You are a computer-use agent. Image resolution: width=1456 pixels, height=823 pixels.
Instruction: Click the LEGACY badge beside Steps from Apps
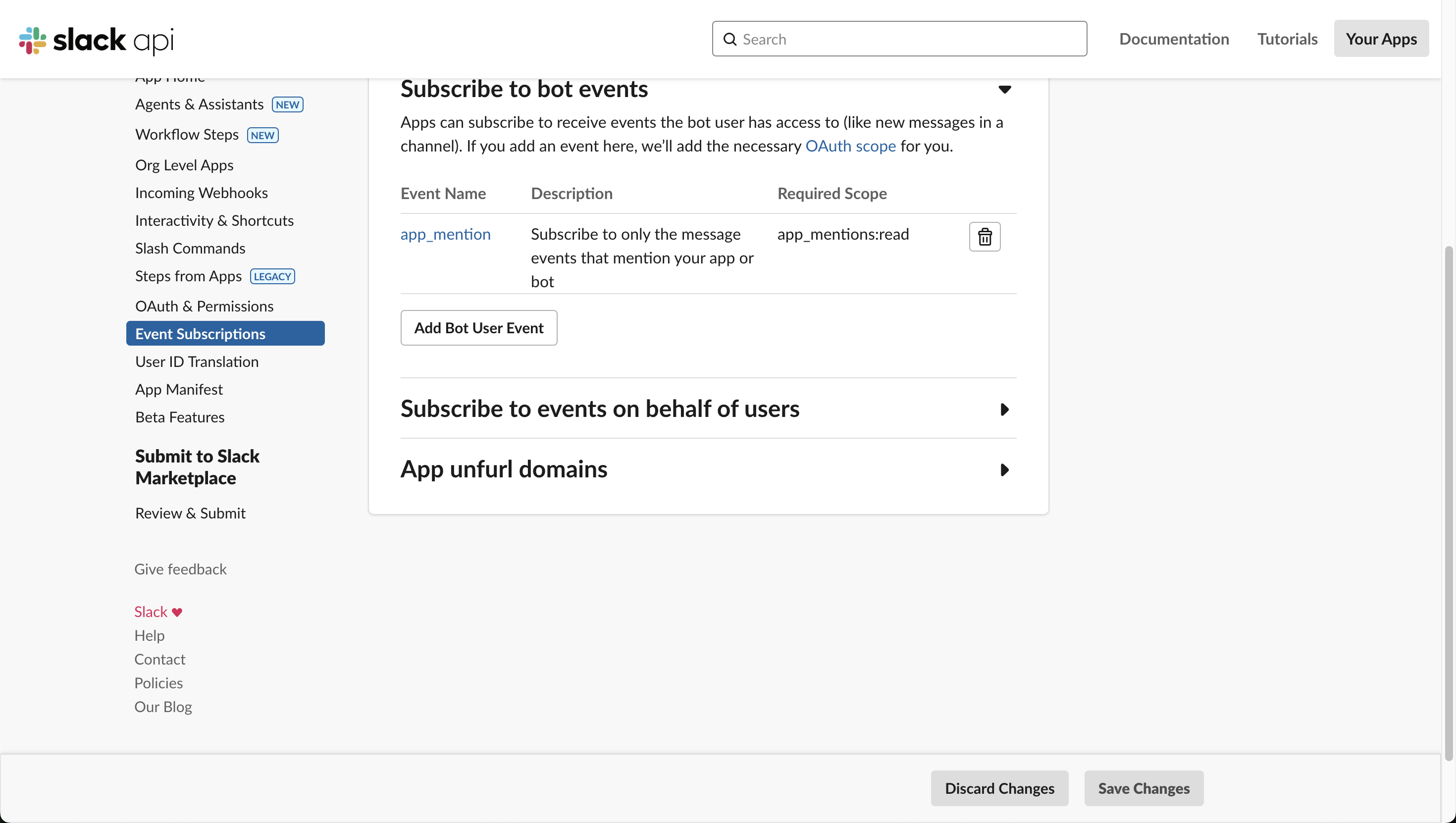click(x=272, y=276)
